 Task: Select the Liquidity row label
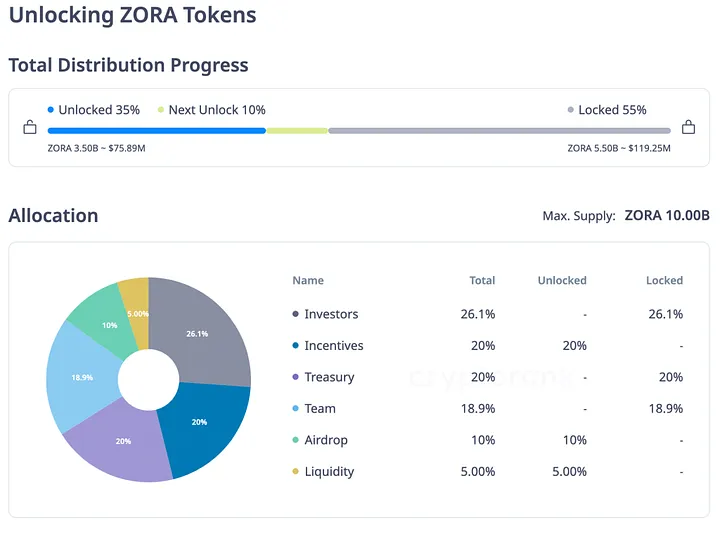click(x=329, y=472)
